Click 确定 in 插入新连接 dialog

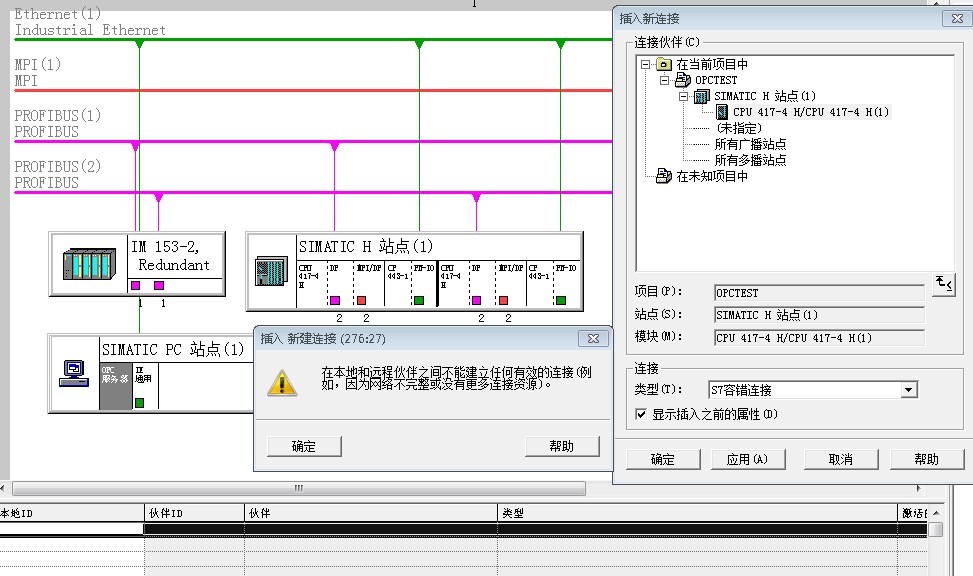point(663,459)
